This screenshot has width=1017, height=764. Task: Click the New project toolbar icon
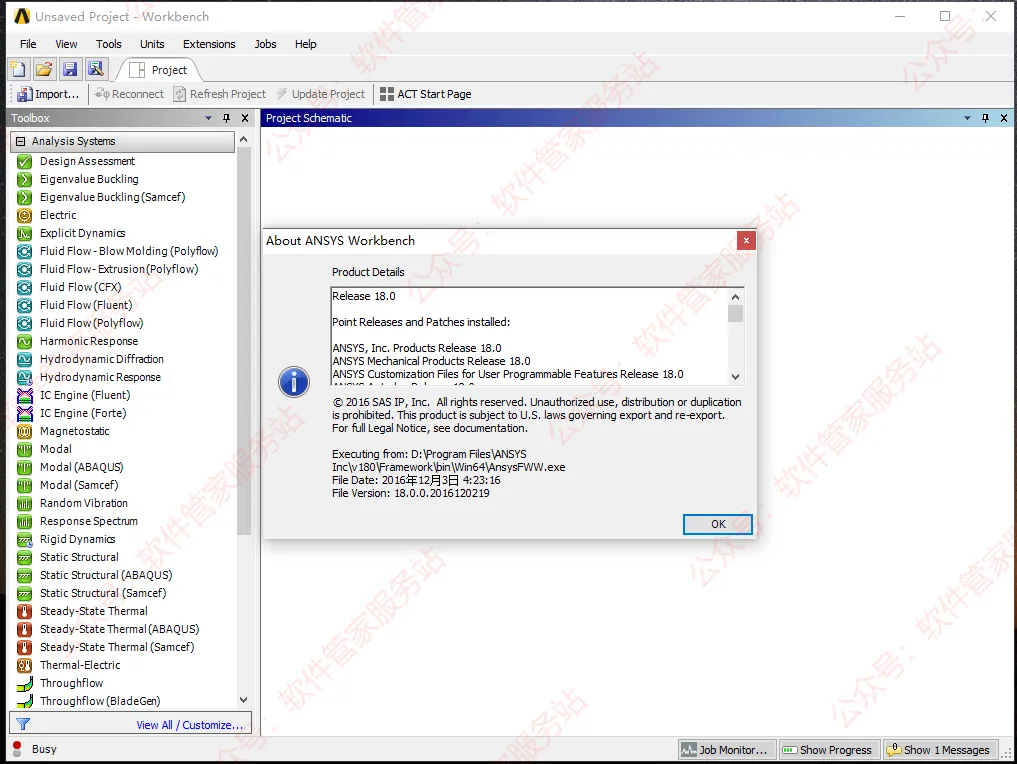click(18, 69)
